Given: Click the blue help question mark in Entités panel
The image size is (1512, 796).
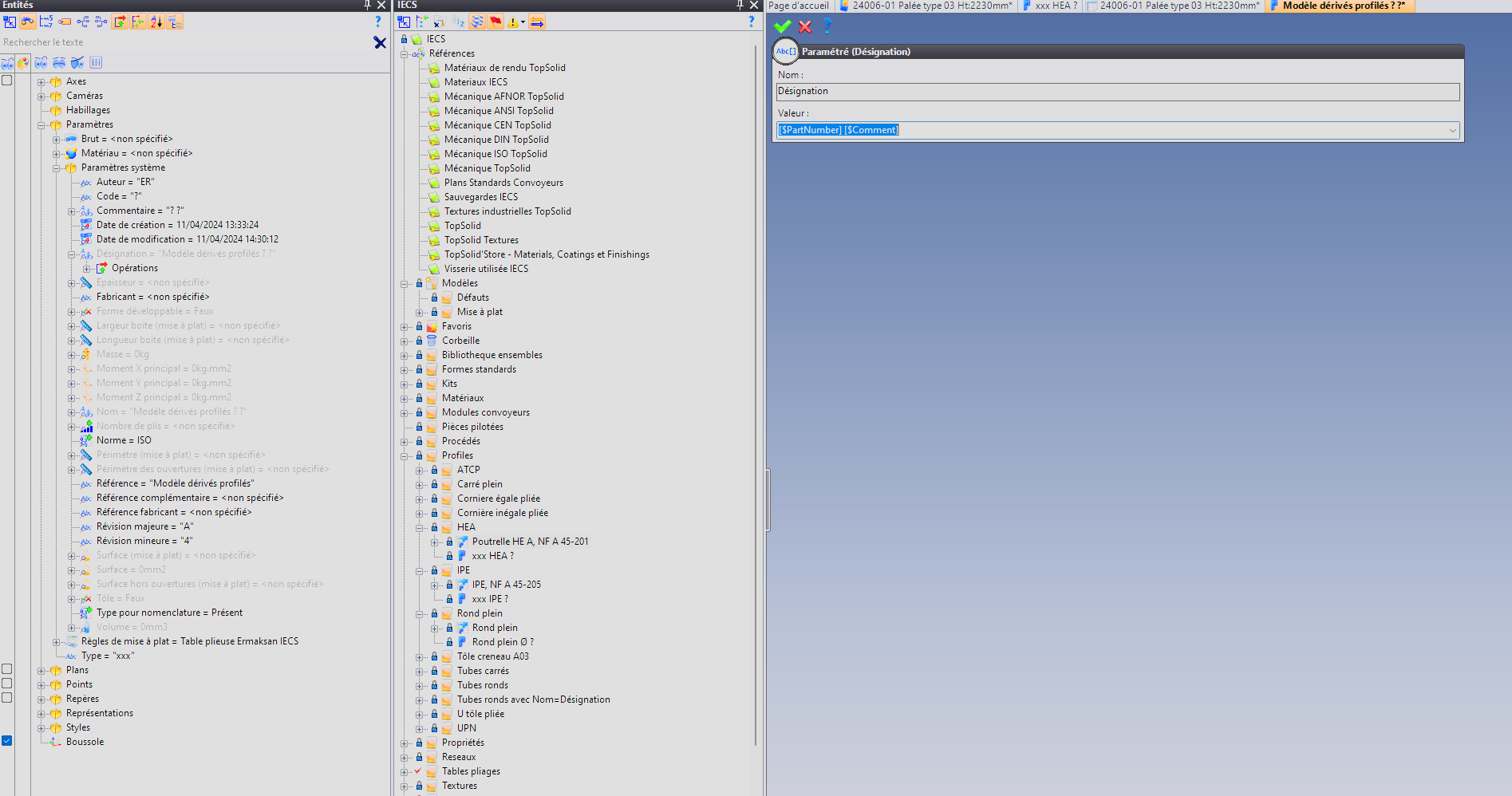Looking at the screenshot, I should pos(378,22).
